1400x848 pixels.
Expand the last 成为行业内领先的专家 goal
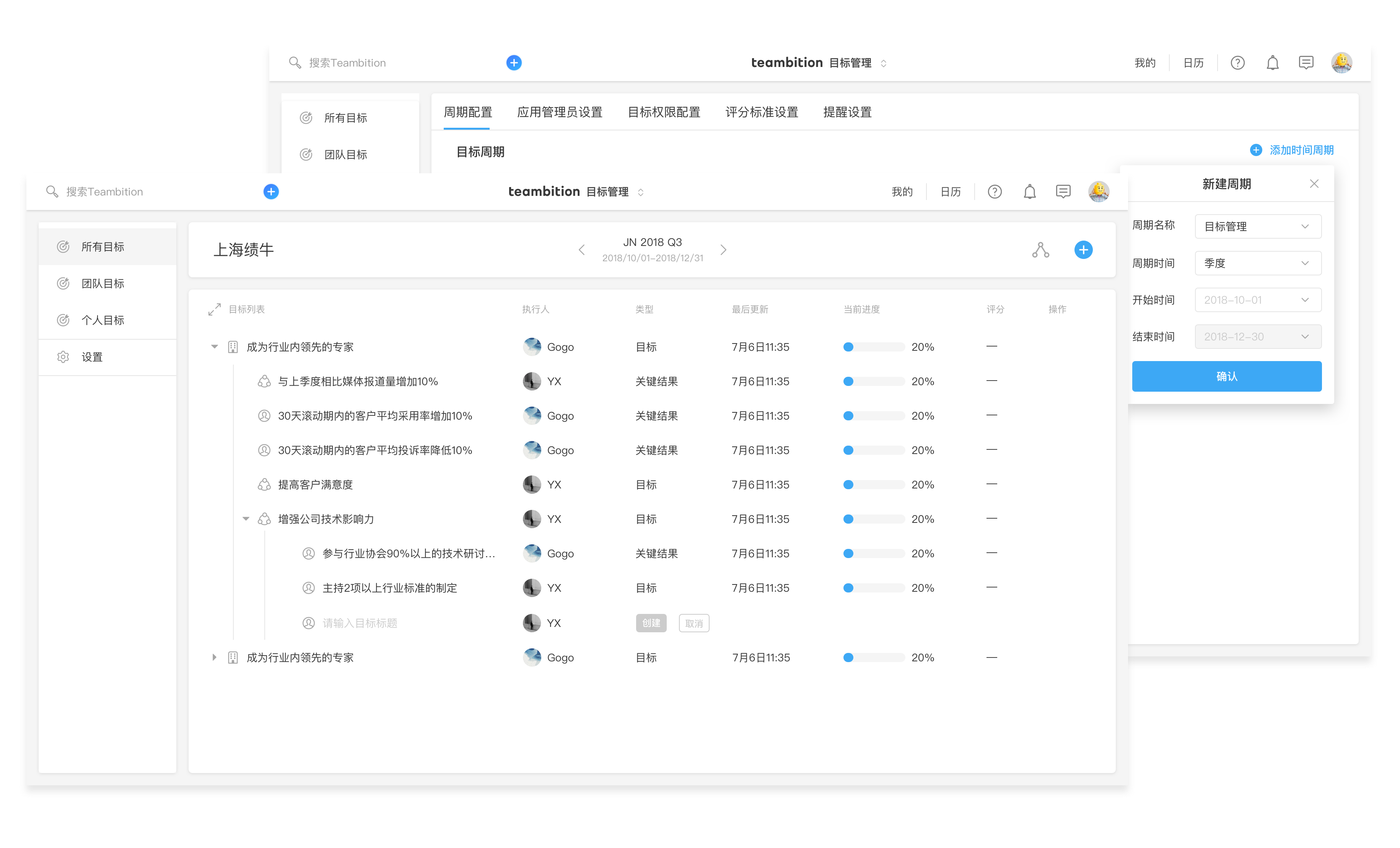pyautogui.click(x=214, y=657)
